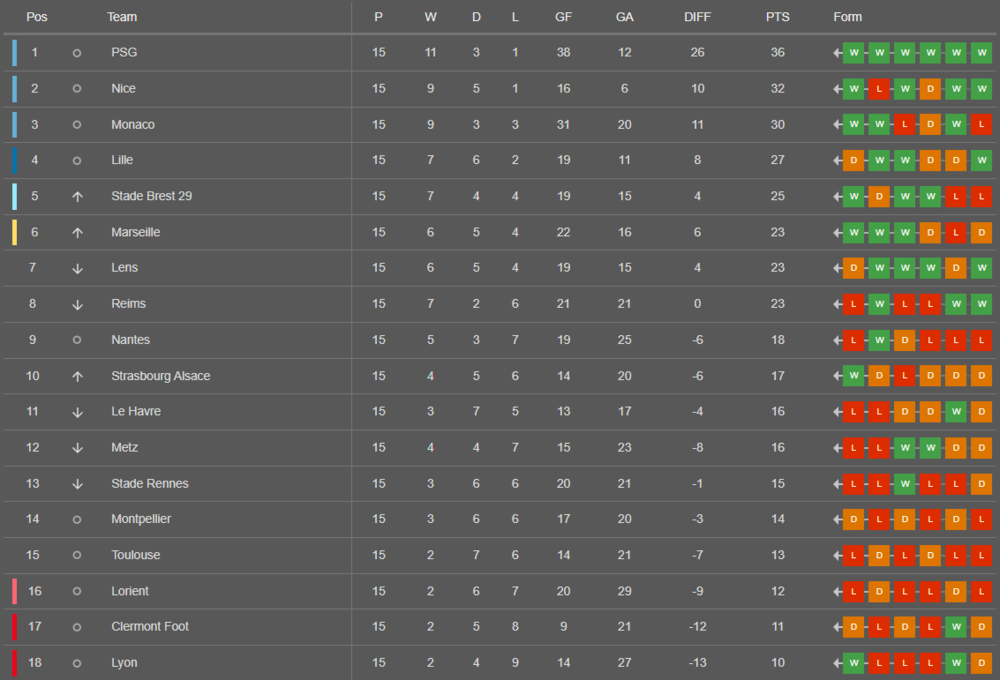This screenshot has width=1000, height=680.
Task: Click the up arrow next to Strasbourg Alsace
Action: [77, 376]
